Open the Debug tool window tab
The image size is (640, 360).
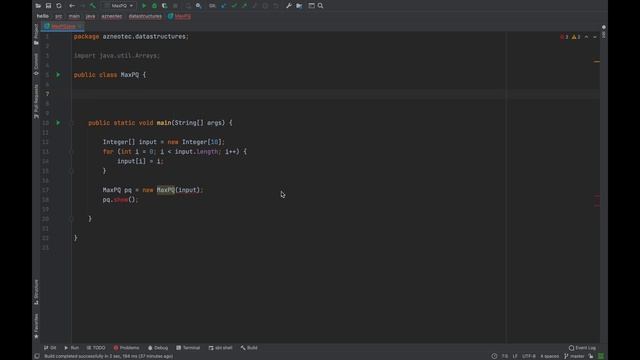[158, 348]
